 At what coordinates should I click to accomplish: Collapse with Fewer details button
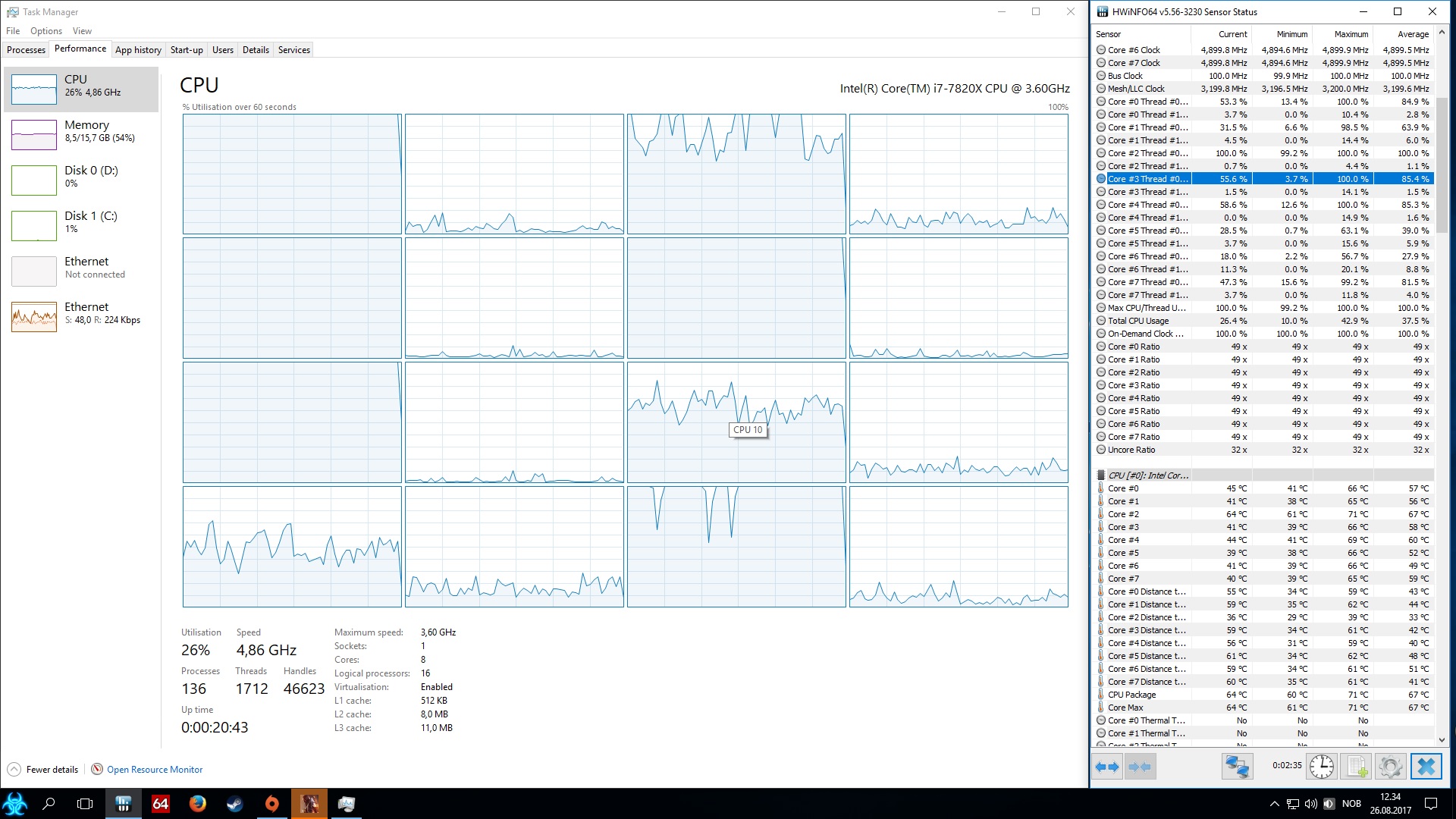point(43,770)
